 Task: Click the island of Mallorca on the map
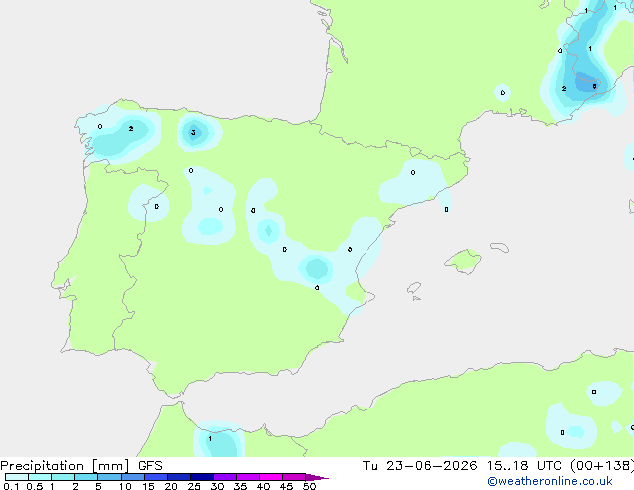pyautogui.click(x=464, y=261)
